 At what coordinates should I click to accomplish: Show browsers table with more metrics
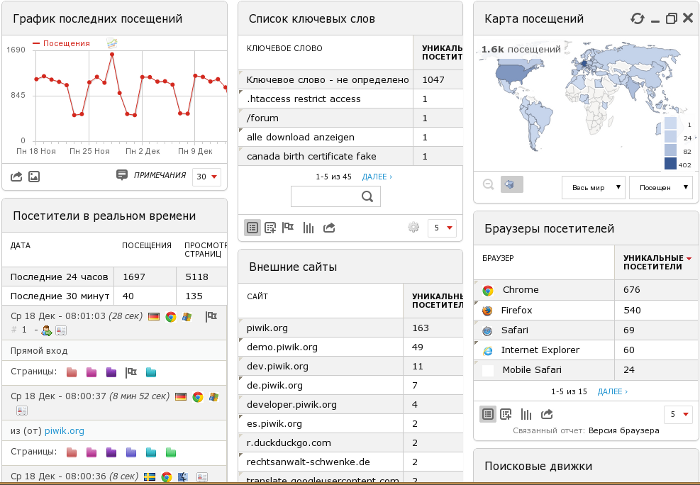[x=506, y=414]
